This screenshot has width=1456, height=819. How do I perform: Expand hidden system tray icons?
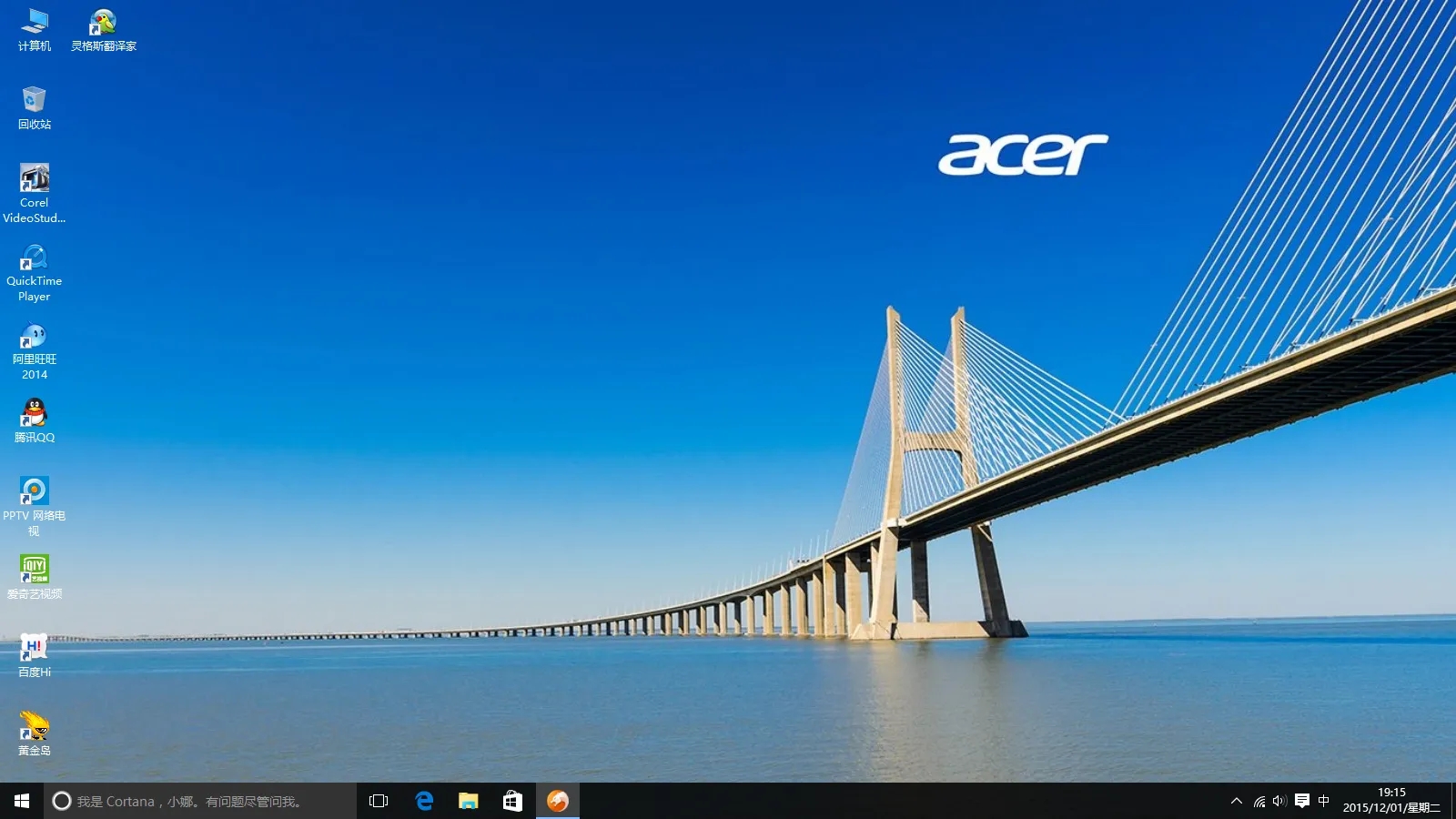(1236, 801)
